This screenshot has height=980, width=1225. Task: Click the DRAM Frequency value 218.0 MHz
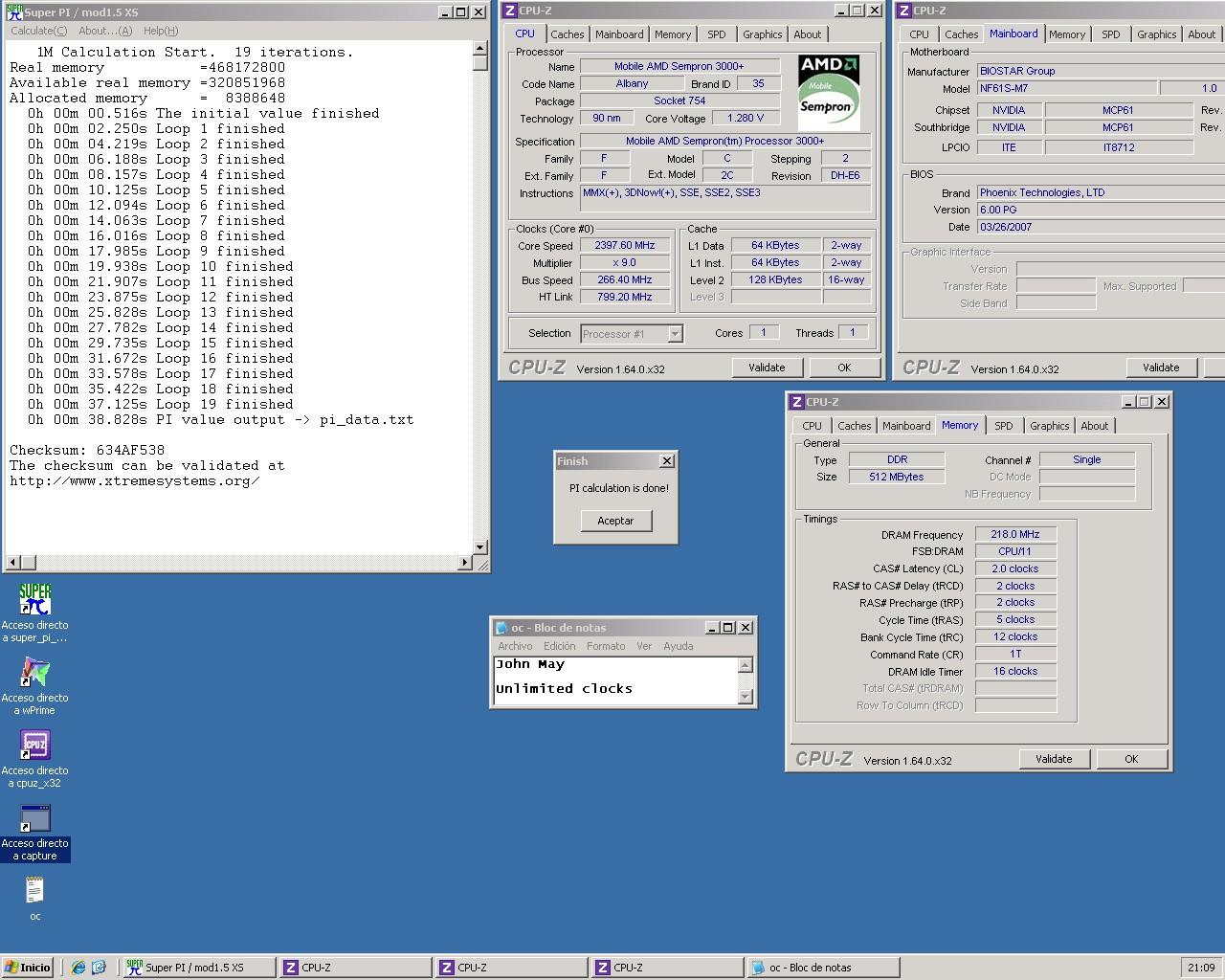pyautogui.click(x=1015, y=535)
